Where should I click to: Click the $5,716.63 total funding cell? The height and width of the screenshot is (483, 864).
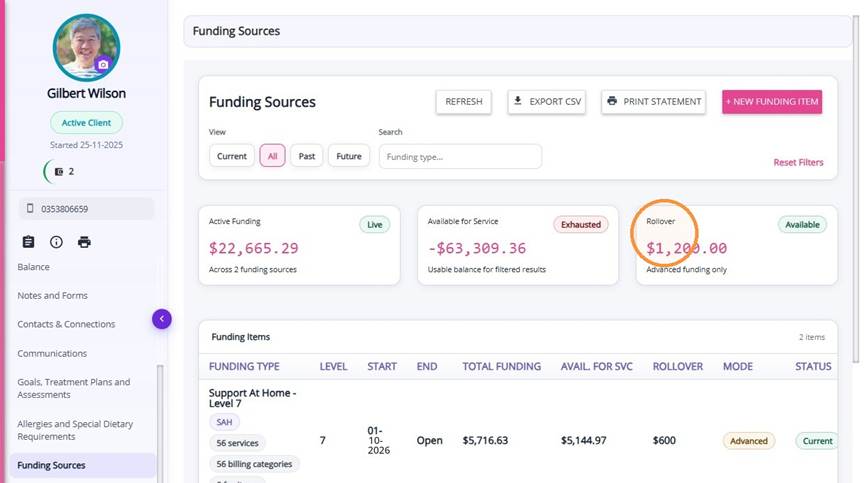point(485,441)
